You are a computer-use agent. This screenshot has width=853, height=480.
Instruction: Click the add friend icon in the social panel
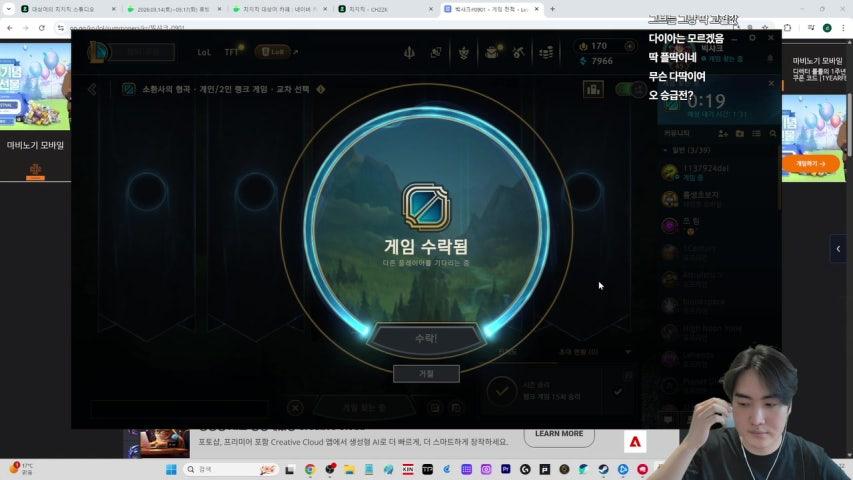(723, 133)
